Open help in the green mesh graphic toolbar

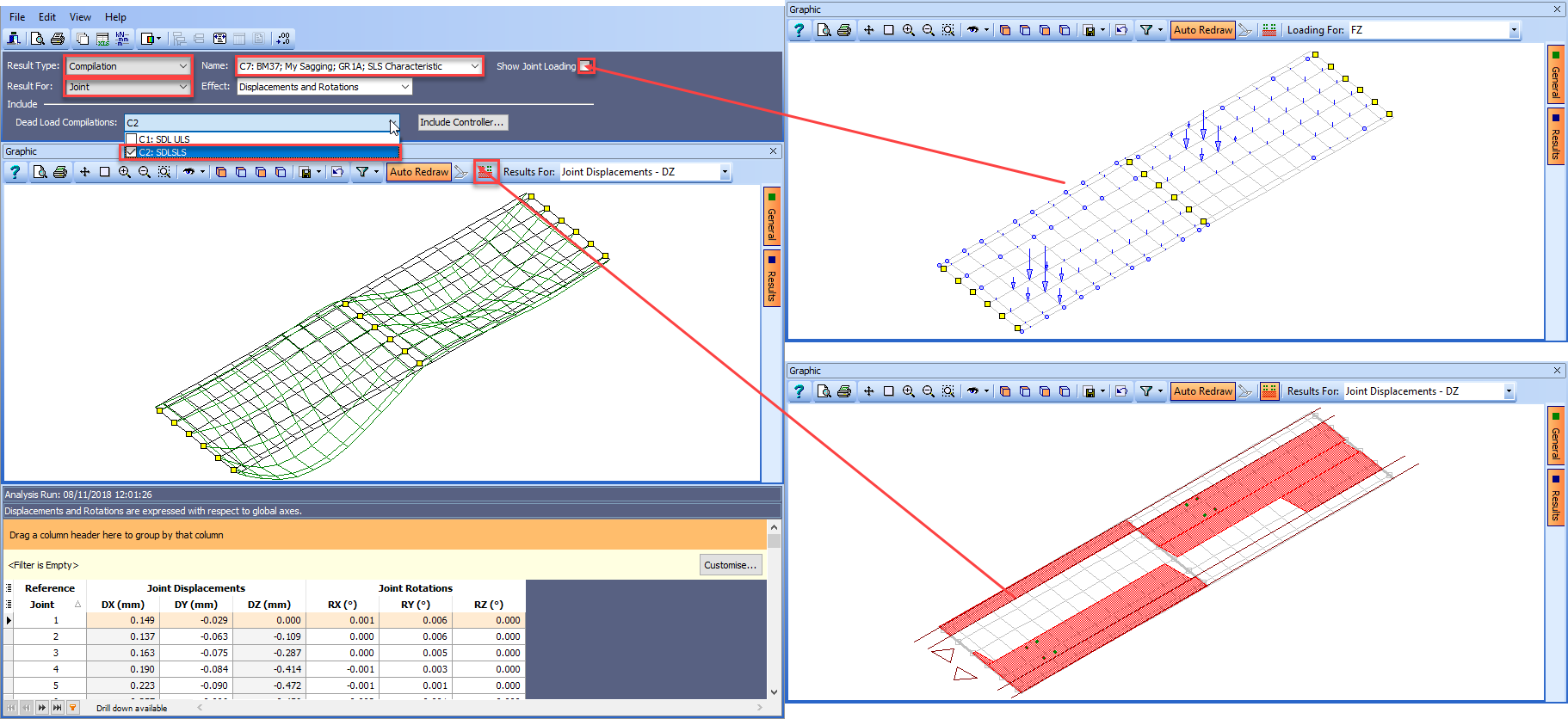coord(15,172)
